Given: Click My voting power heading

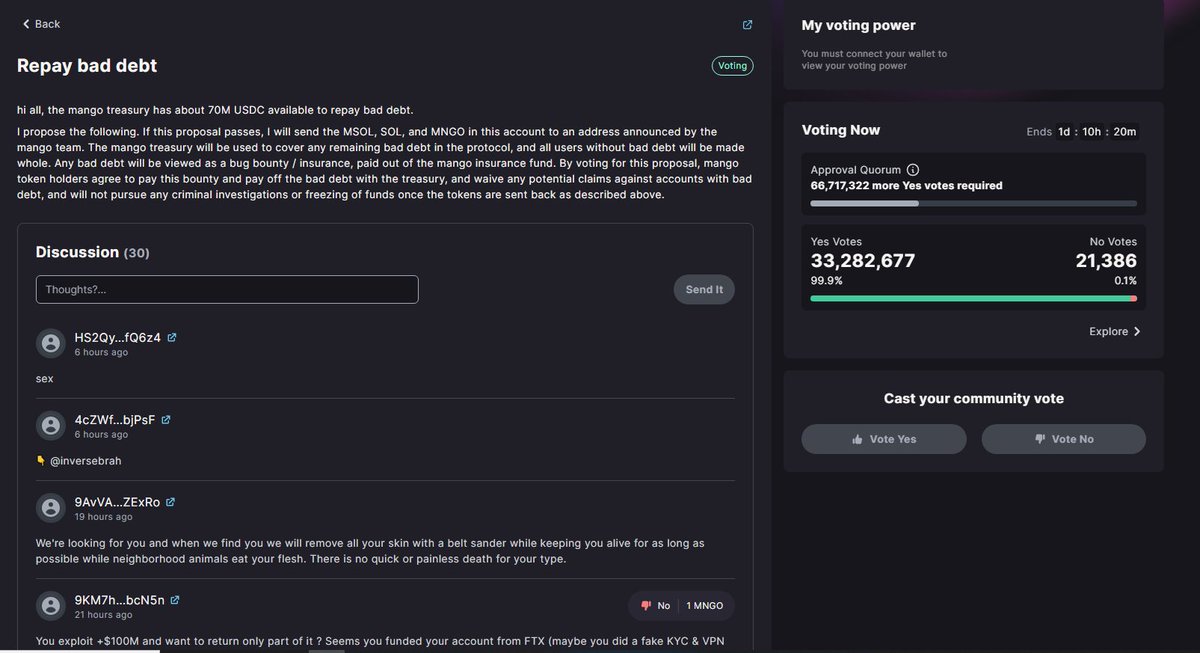Looking at the screenshot, I should coord(858,25).
